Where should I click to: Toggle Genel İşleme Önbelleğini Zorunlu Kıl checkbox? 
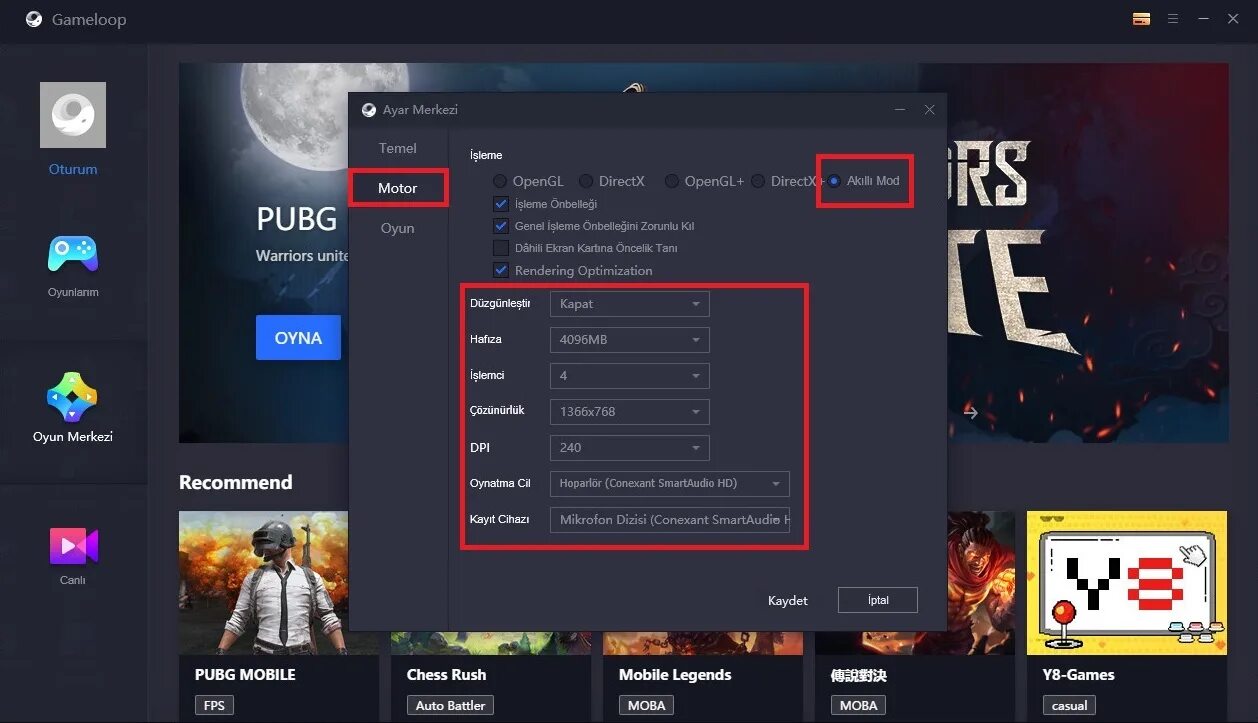501,226
